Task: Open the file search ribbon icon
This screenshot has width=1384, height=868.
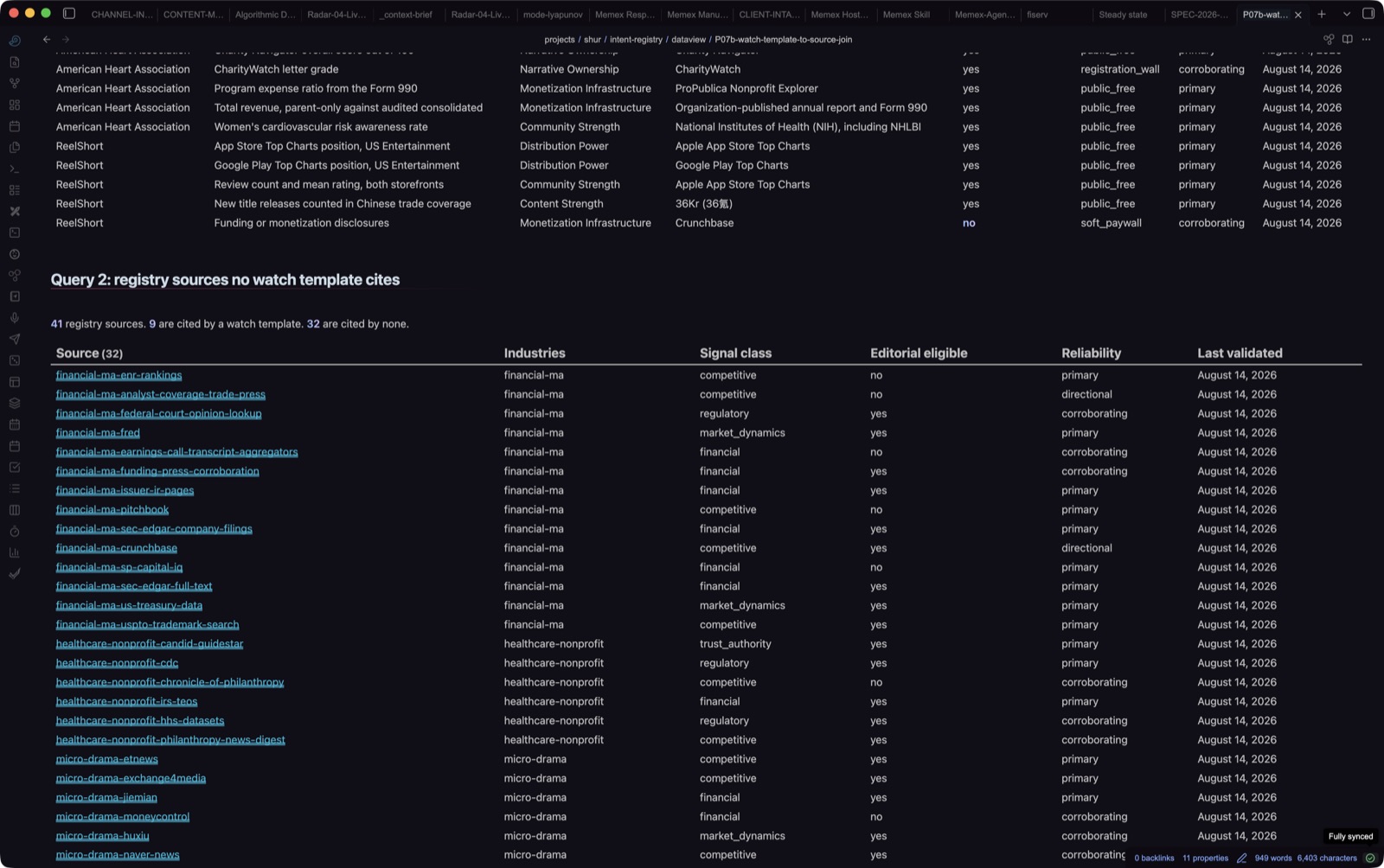Action: pyautogui.click(x=15, y=62)
